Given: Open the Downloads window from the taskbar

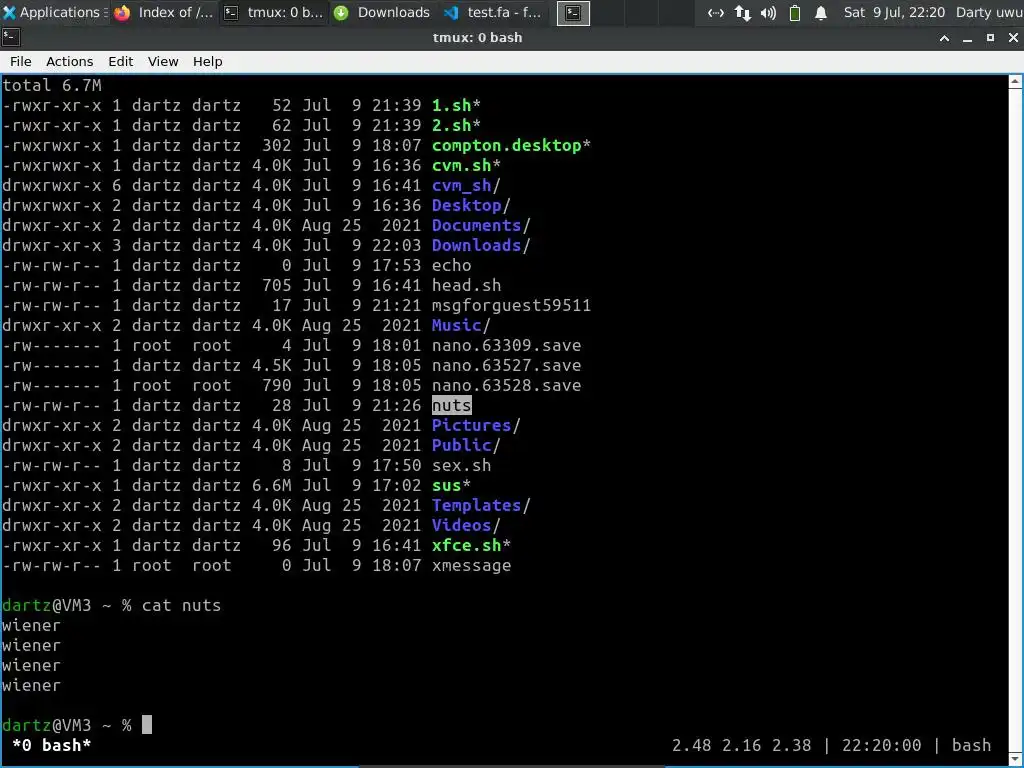Looking at the screenshot, I should pyautogui.click(x=383, y=12).
